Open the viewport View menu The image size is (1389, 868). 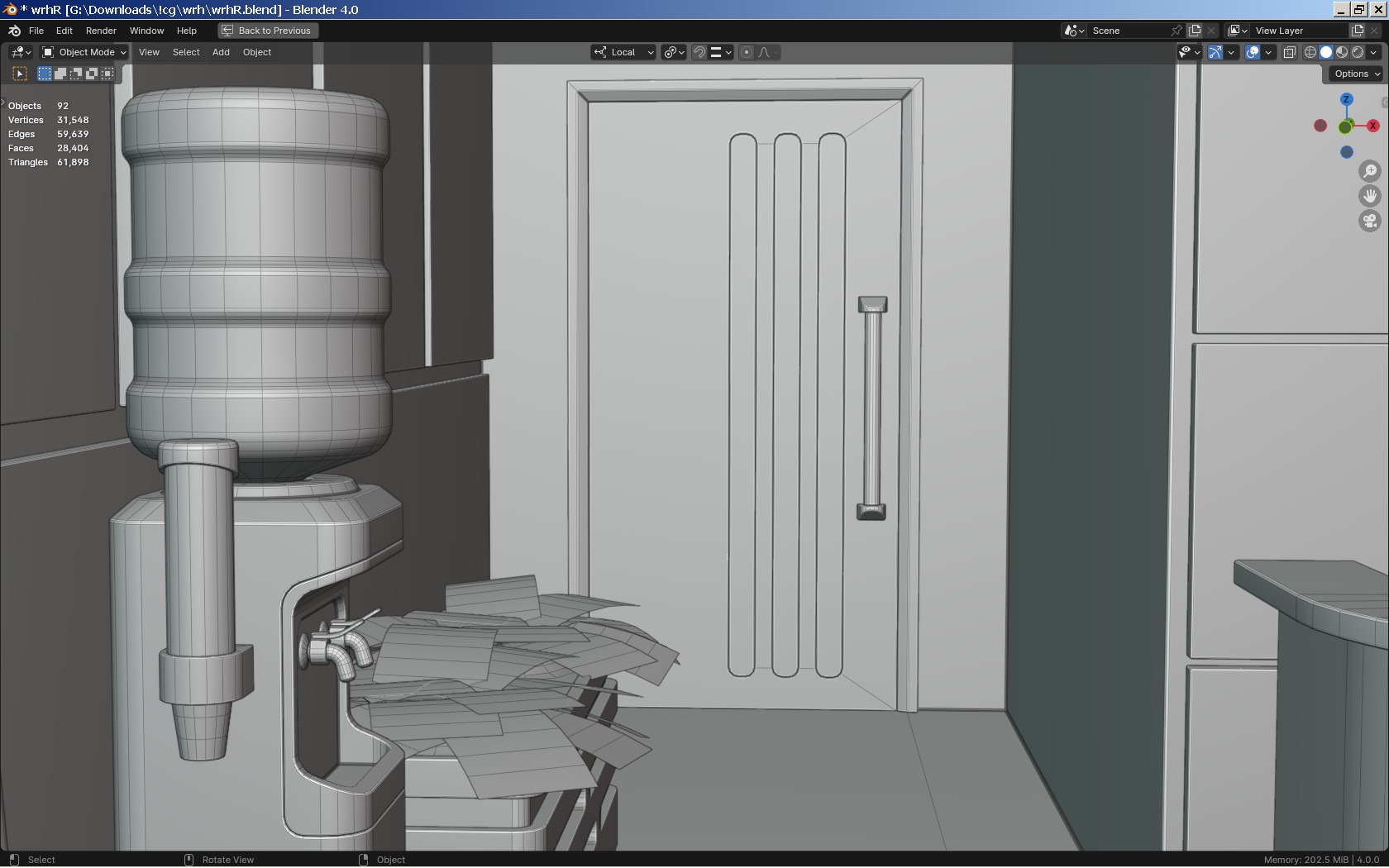coord(150,52)
